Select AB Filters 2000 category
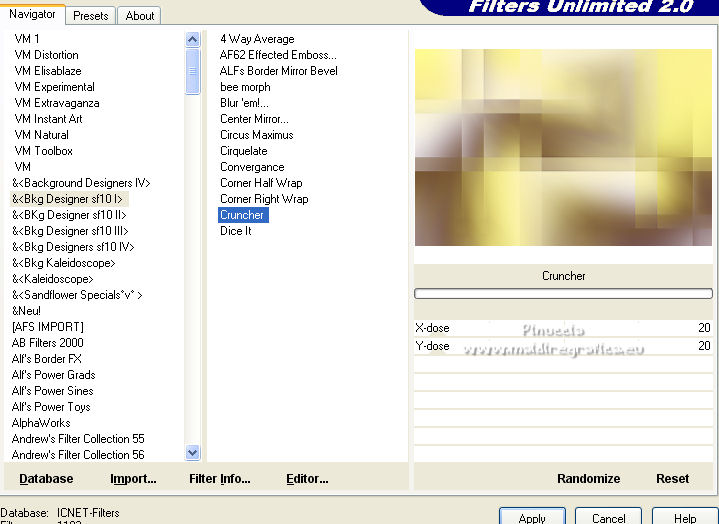 click(48, 343)
